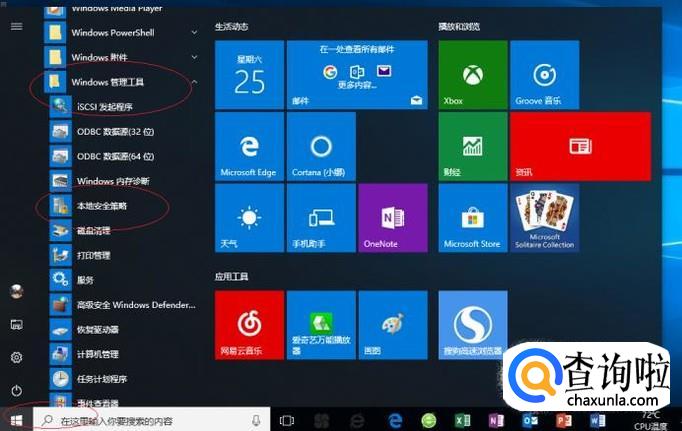
Task: Click the 播放和浏览 group heading
Action: (459, 27)
